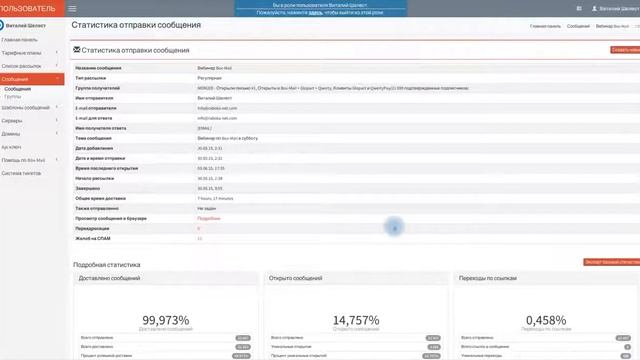This screenshot has width=640, height=360.
Task: Open Api ключ sidebar item
Action: [x=11, y=147]
